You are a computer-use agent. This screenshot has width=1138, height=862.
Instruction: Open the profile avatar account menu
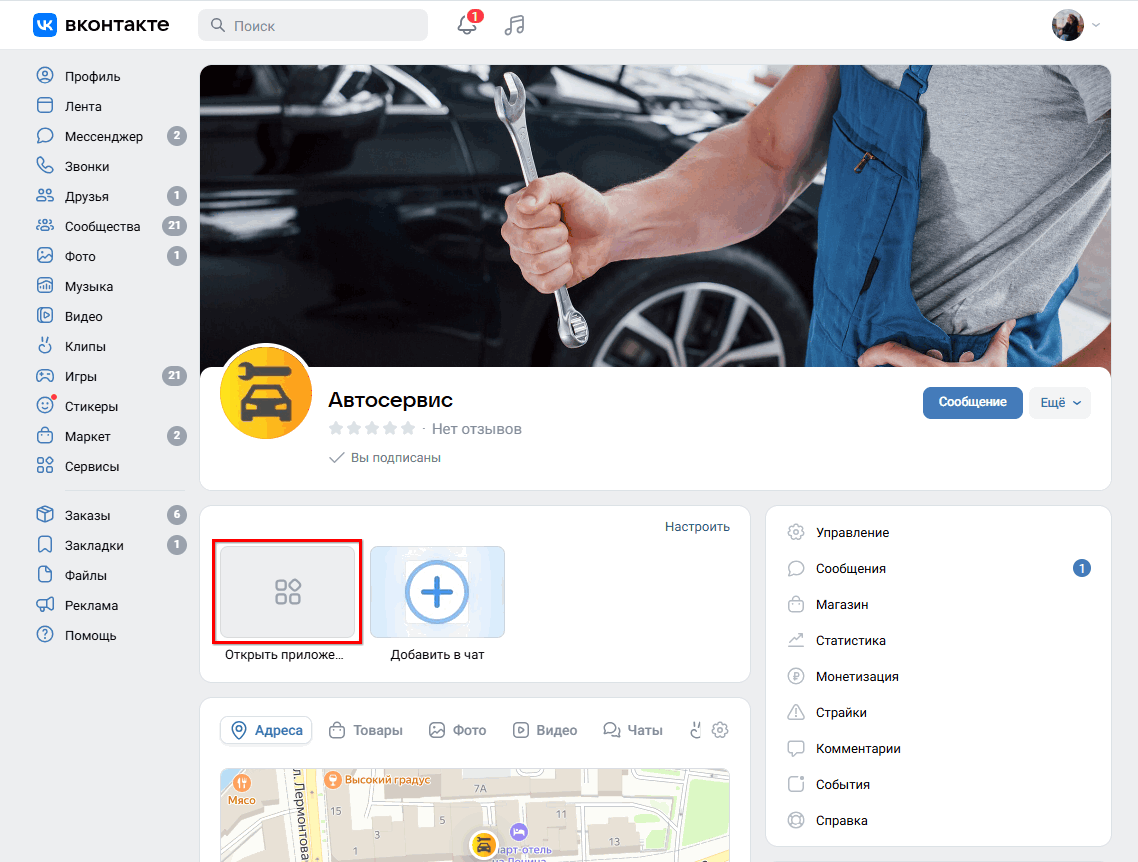pos(1075,25)
